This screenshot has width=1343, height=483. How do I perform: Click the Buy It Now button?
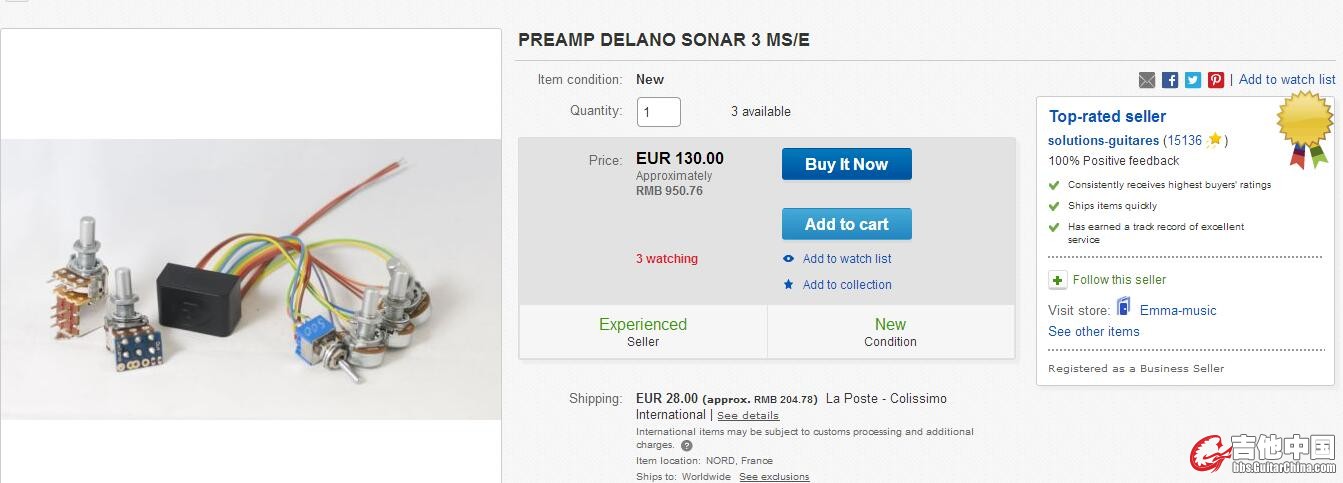pyautogui.click(x=846, y=164)
